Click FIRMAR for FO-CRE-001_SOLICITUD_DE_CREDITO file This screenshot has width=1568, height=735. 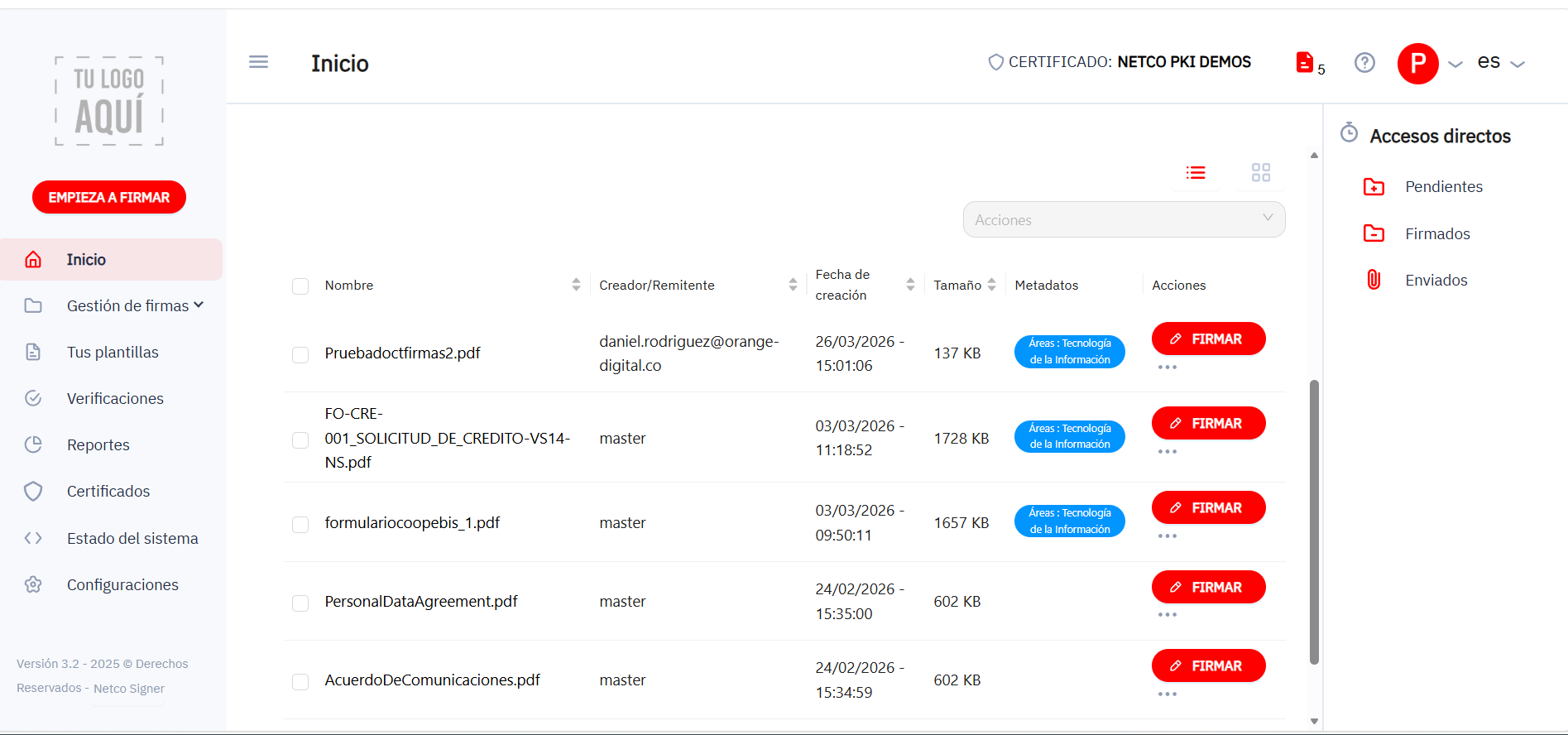point(1208,423)
